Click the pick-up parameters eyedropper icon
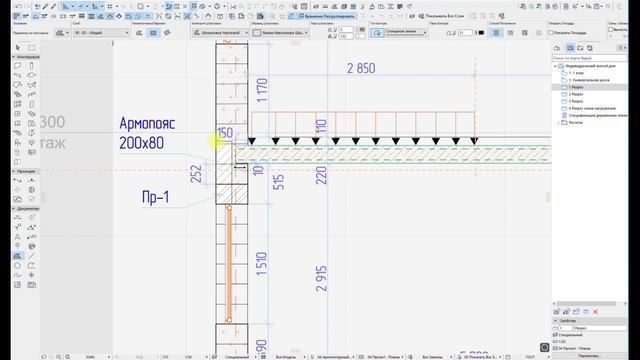 [45, 7]
